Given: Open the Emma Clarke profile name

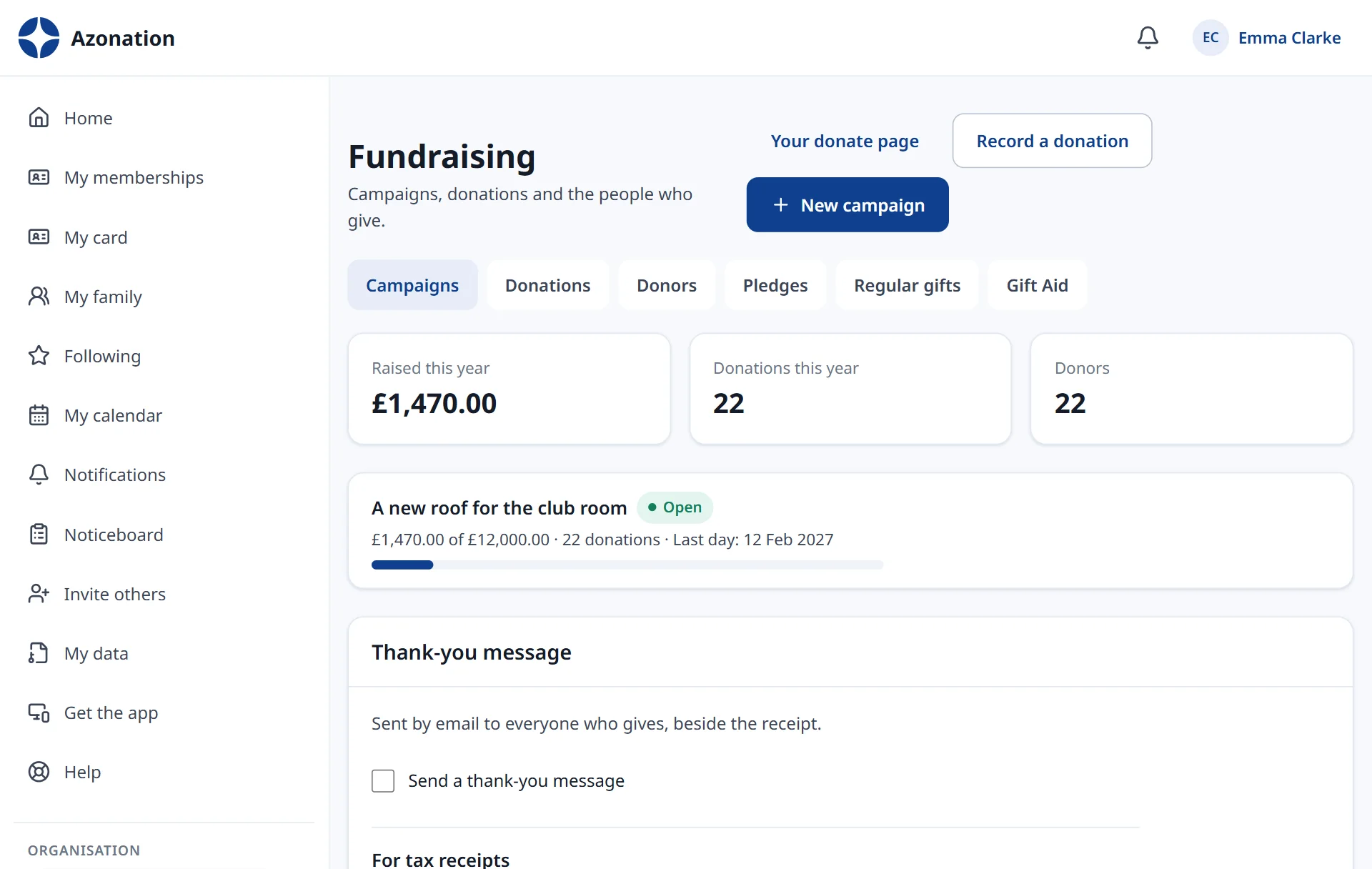Looking at the screenshot, I should coord(1289,38).
